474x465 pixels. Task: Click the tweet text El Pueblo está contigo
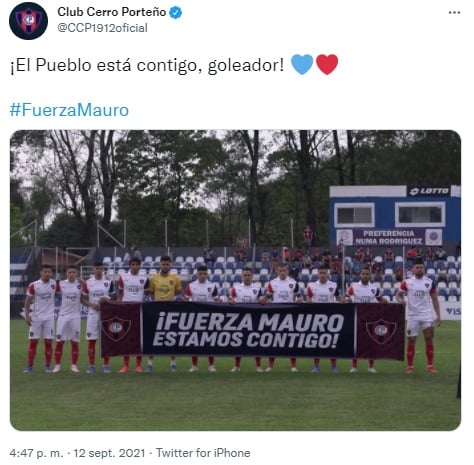[x=106, y=65]
